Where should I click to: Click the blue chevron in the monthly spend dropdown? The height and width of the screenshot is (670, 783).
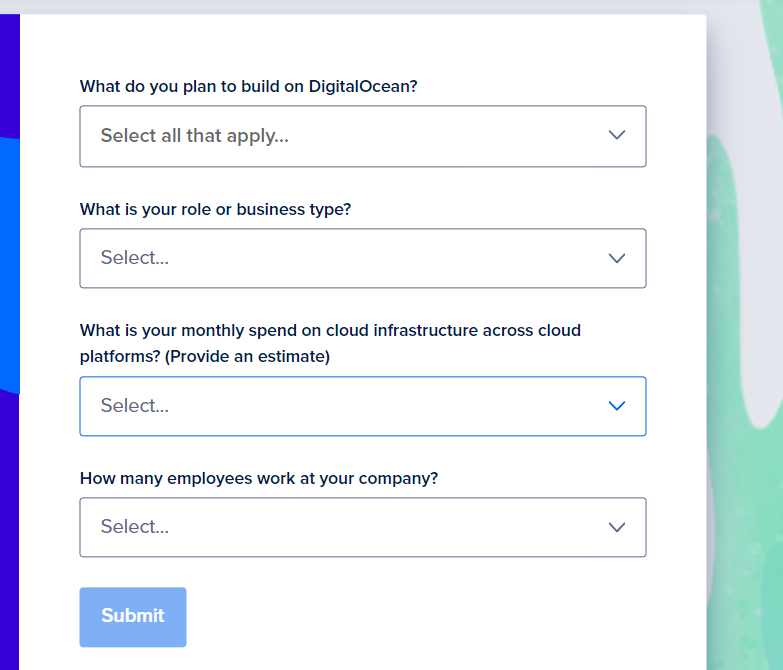pos(617,406)
